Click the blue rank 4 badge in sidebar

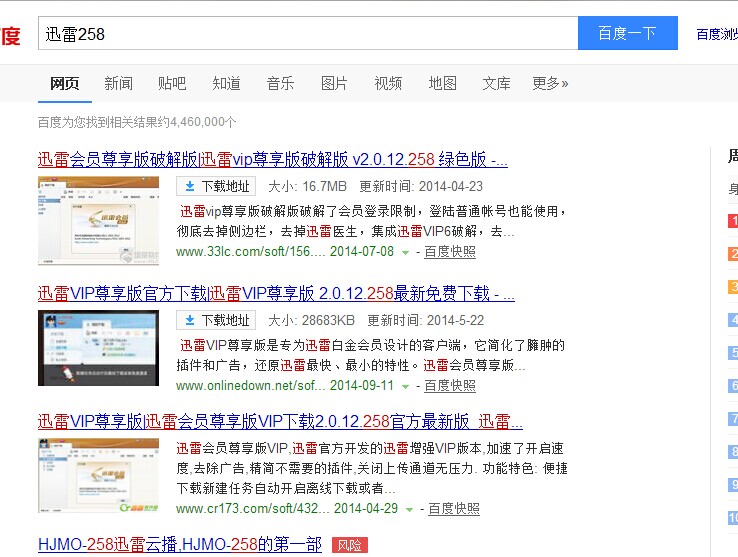[733, 320]
